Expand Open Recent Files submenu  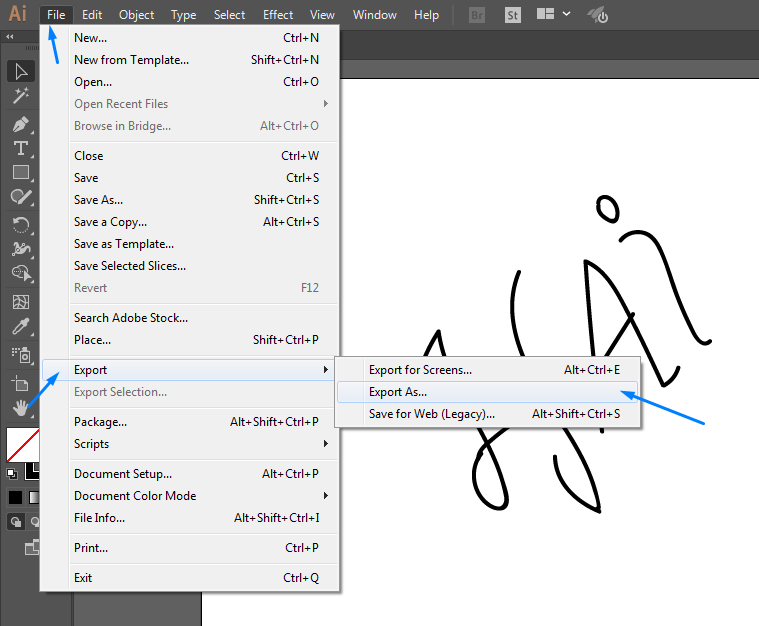[x=190, y=104]
